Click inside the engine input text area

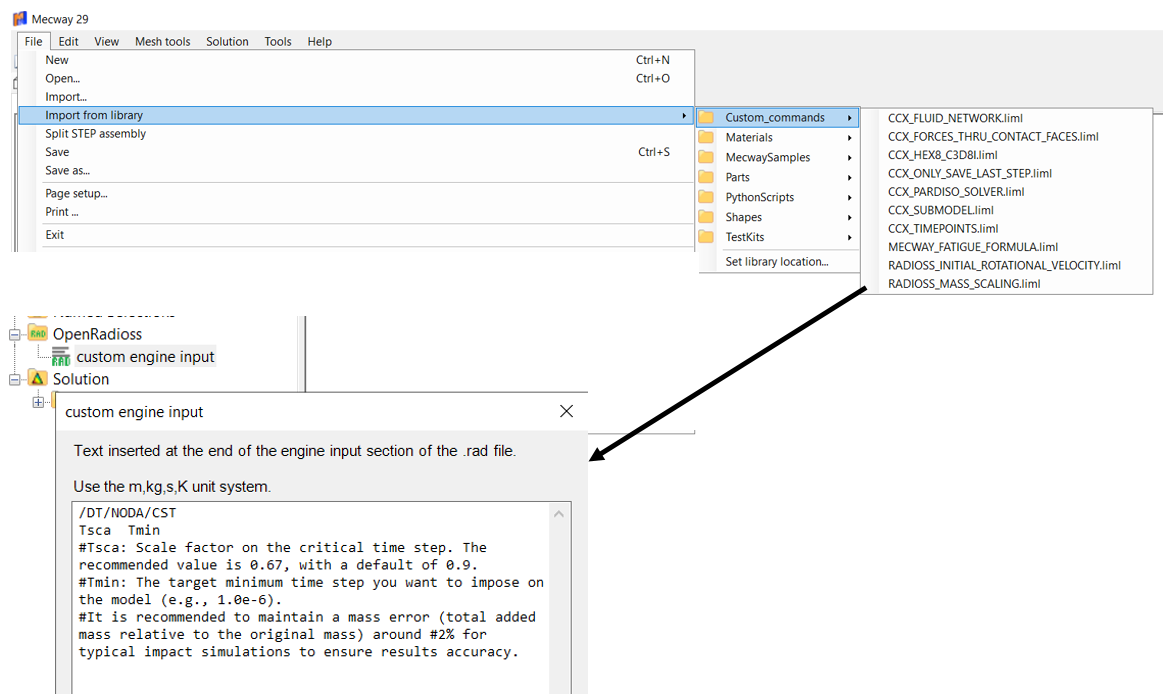coord(310,600)
